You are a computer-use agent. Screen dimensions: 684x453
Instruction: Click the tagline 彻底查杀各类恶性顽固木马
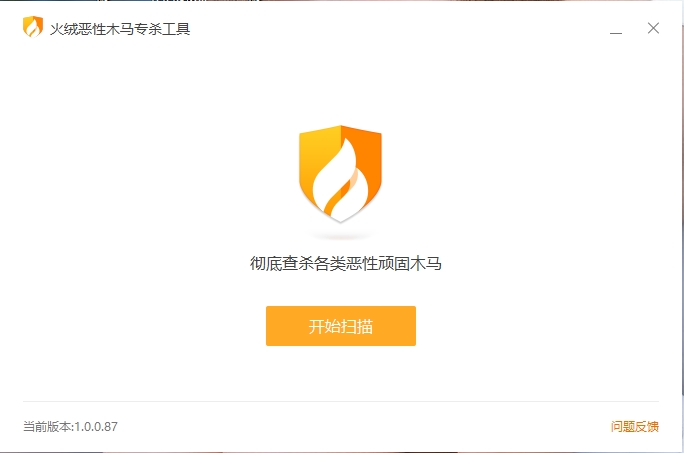(345, 264)
